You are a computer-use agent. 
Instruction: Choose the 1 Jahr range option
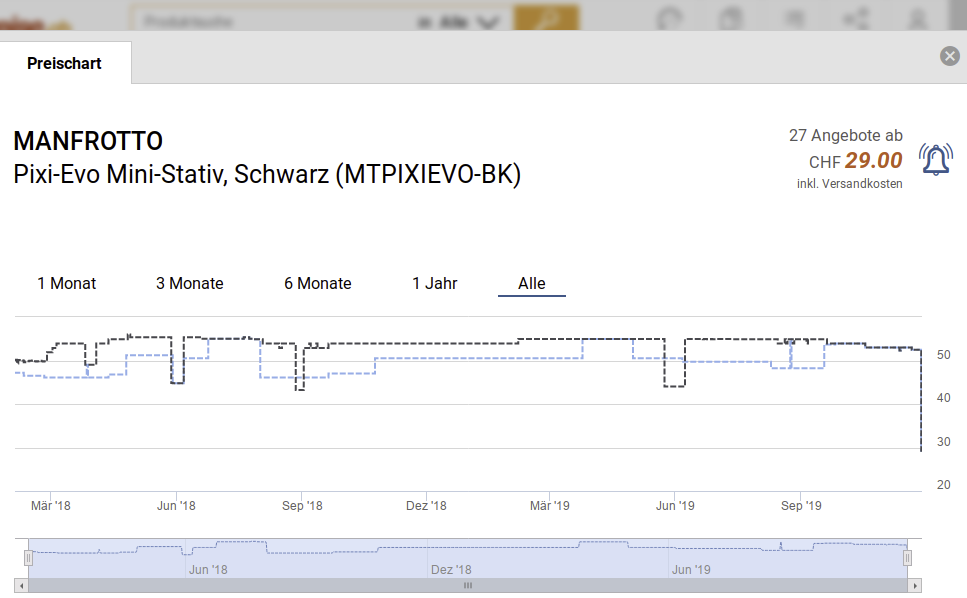tap(435, 283)
